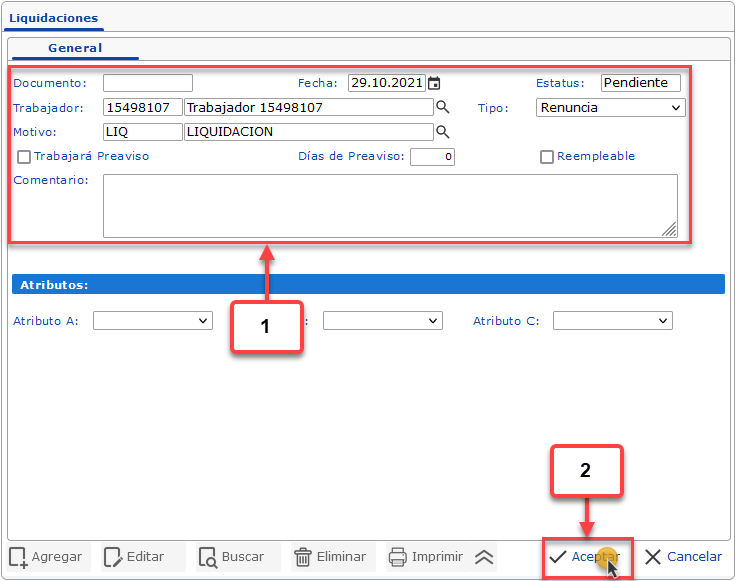Click the Atributos section header
Viewport: 736px width, 581px height.
click(x=368, y=284)
